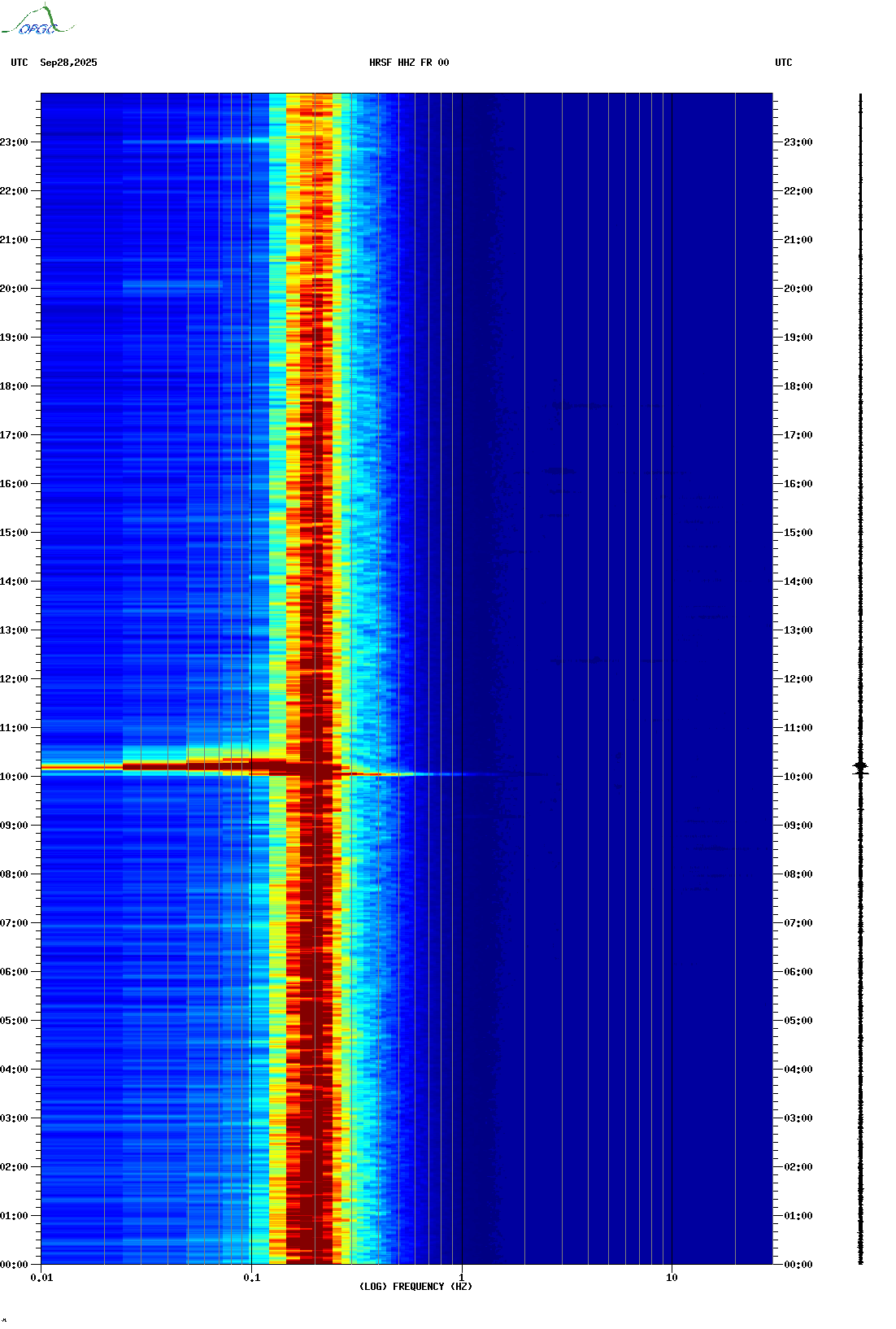Click the right axis 19:00 time label
This screenshot has height=1329, width=896.
click(798, 338)
